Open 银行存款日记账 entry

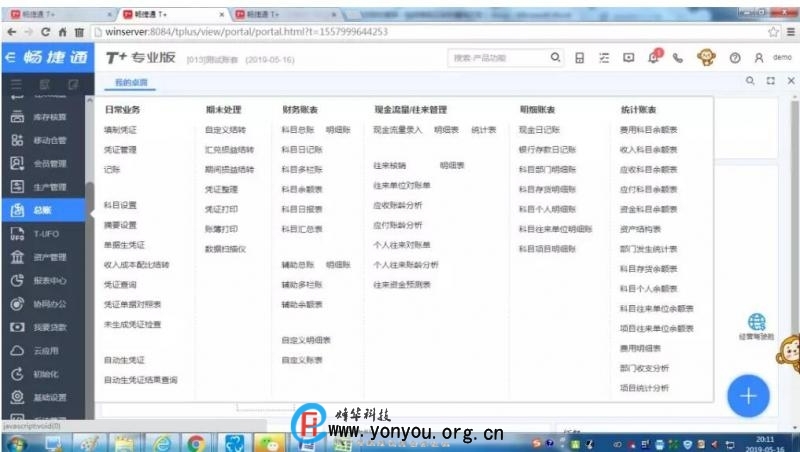pos(547,149)
